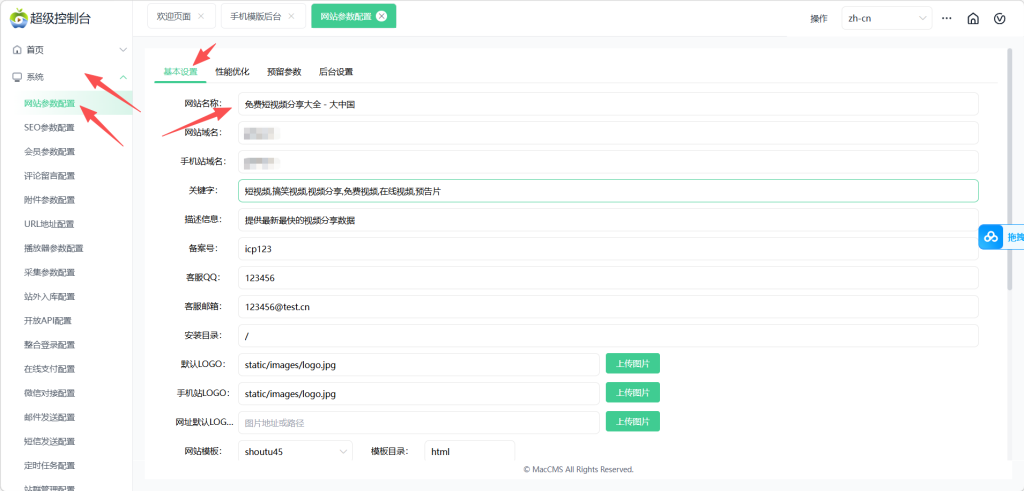Click 上传图片 button for 手机站LOGO
The height and width of the screenshot is (491, 1024).
coord(632,392)
